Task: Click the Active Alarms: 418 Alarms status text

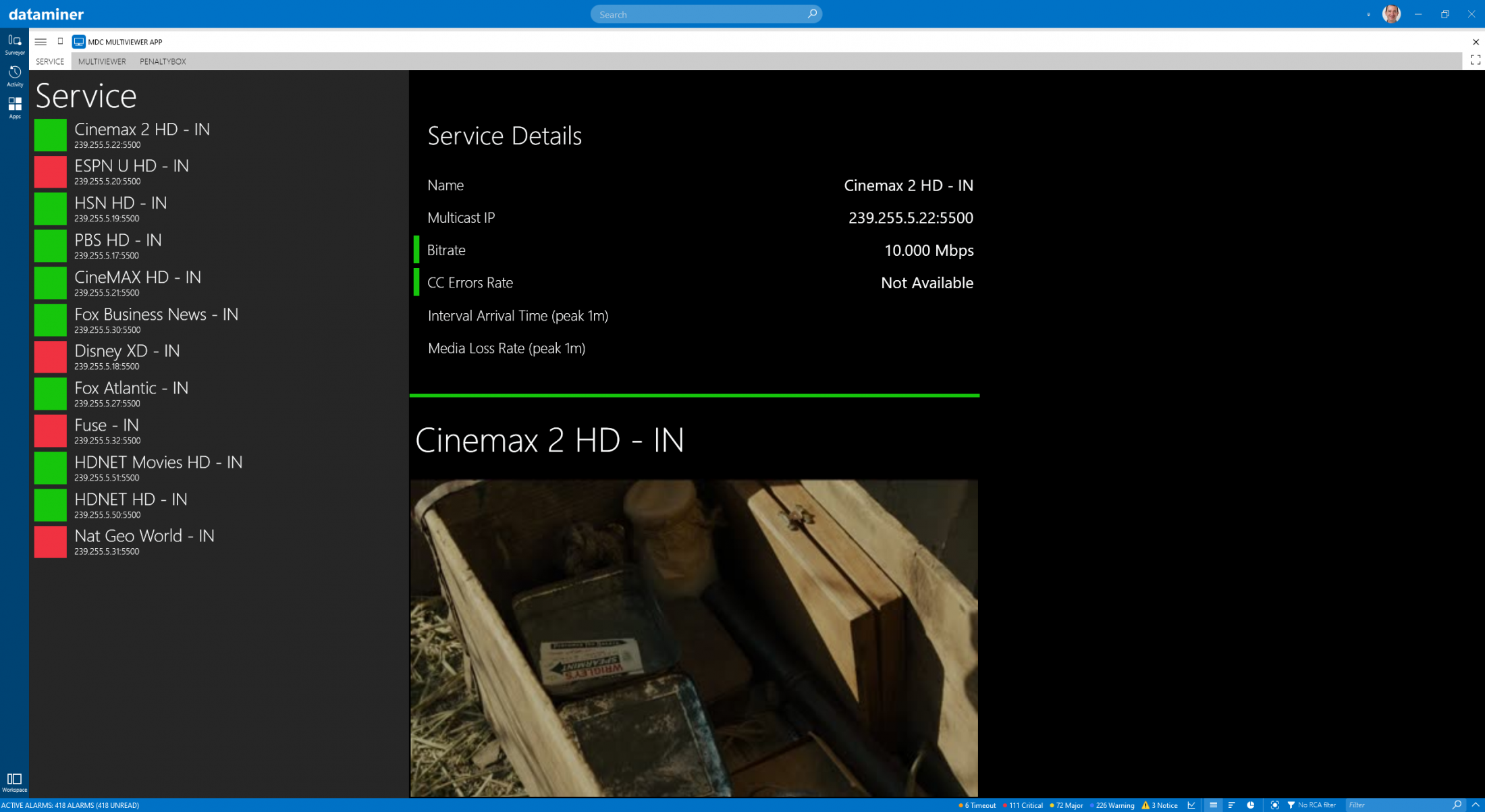Action: (x=70, y=805)
